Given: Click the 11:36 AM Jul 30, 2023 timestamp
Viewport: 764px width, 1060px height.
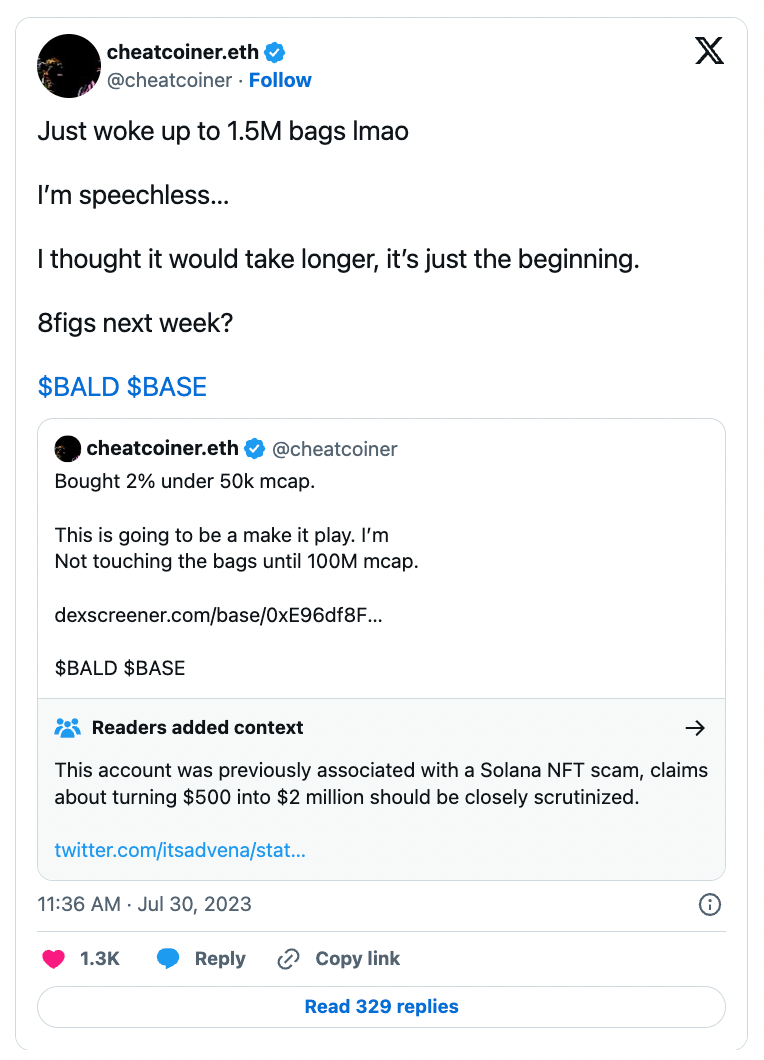Looking at the screenshot, I should 145,905.
